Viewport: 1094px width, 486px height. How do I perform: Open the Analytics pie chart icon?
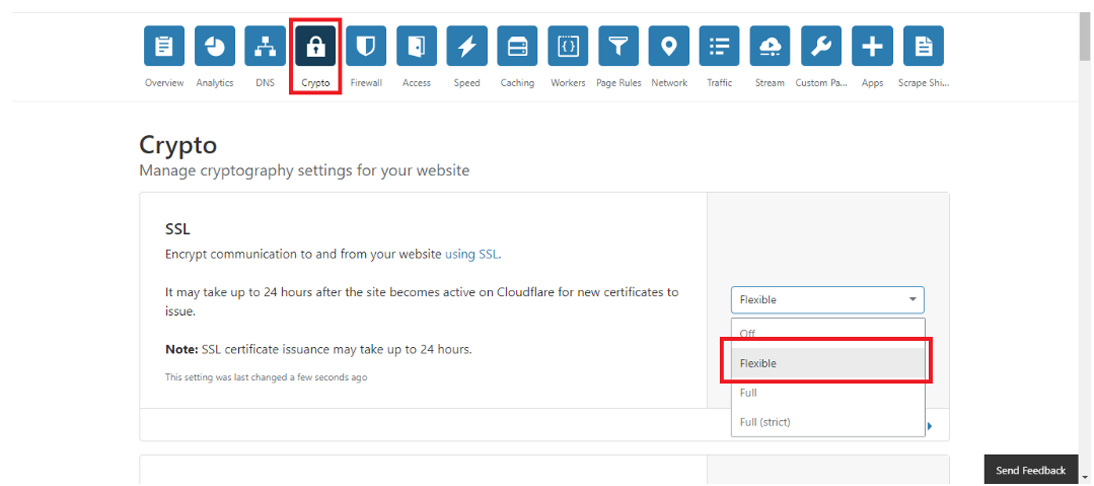tap(215, 47)
